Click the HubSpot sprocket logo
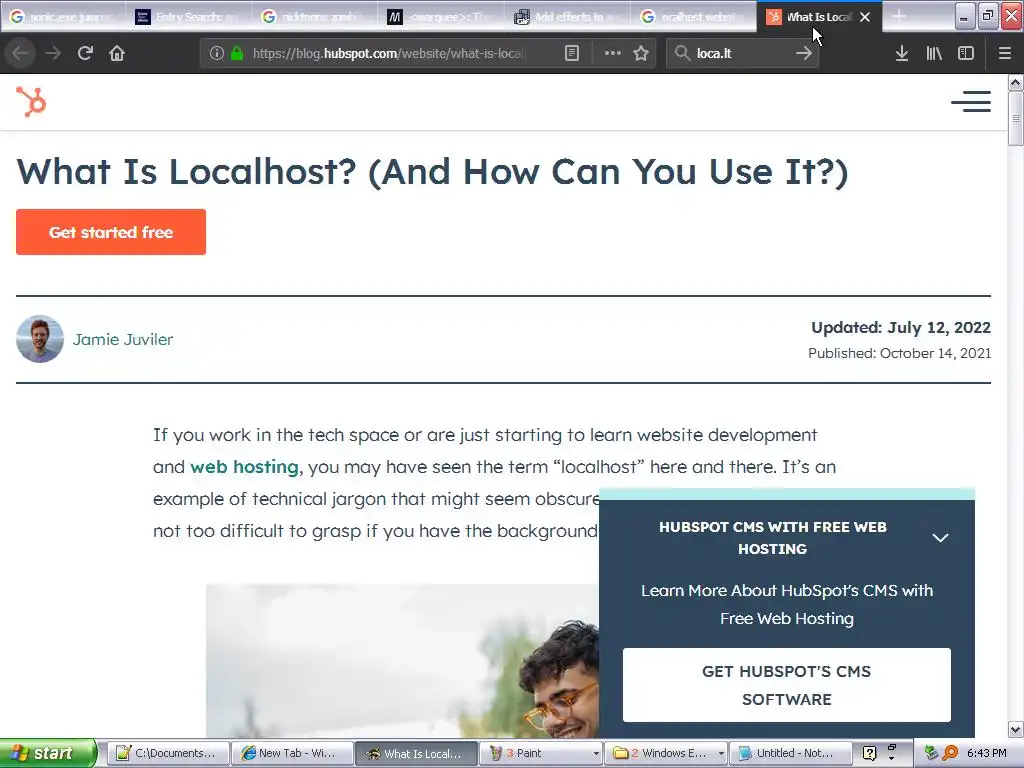Screen dimensions: 1024x768 (31, 102)
